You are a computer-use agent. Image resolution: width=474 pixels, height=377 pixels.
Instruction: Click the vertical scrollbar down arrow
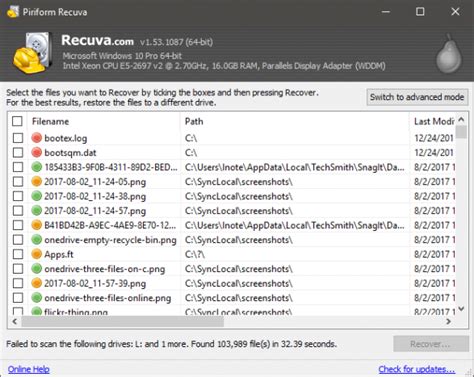pyautogui.click(x=461, y=309)
